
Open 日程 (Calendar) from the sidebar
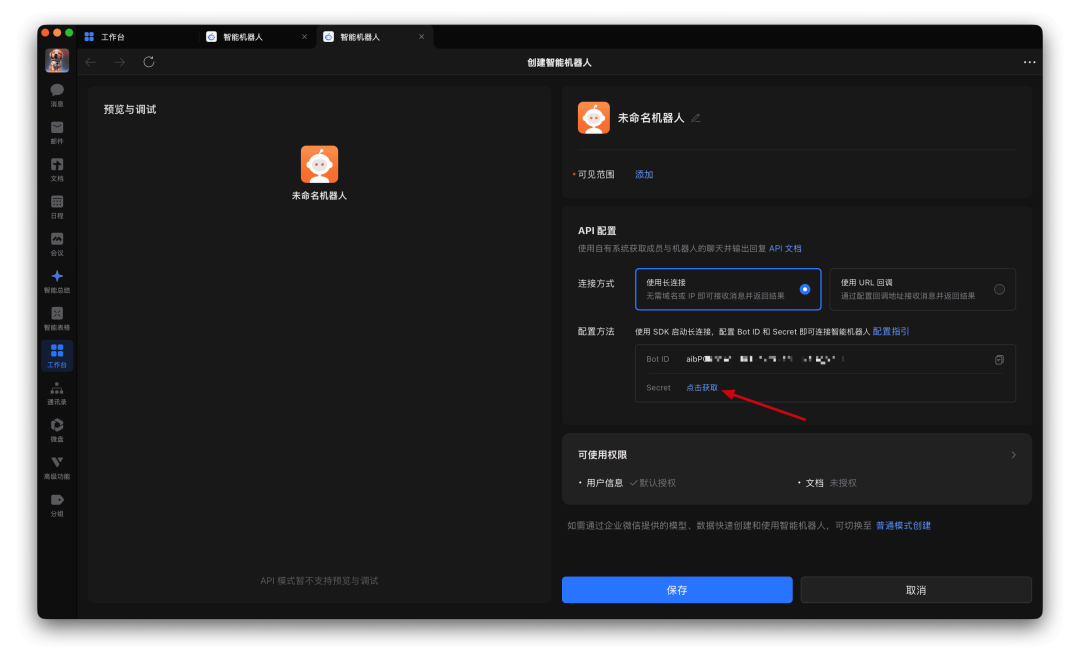coord(57,207)
